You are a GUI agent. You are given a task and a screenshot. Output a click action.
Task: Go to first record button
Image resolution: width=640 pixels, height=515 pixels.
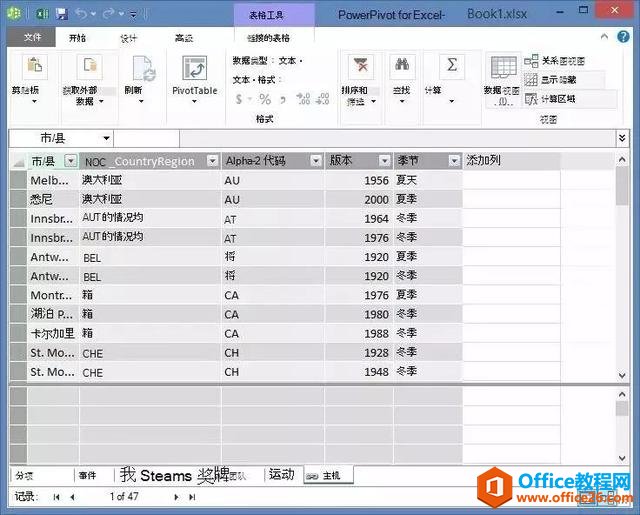click(57, 497)
